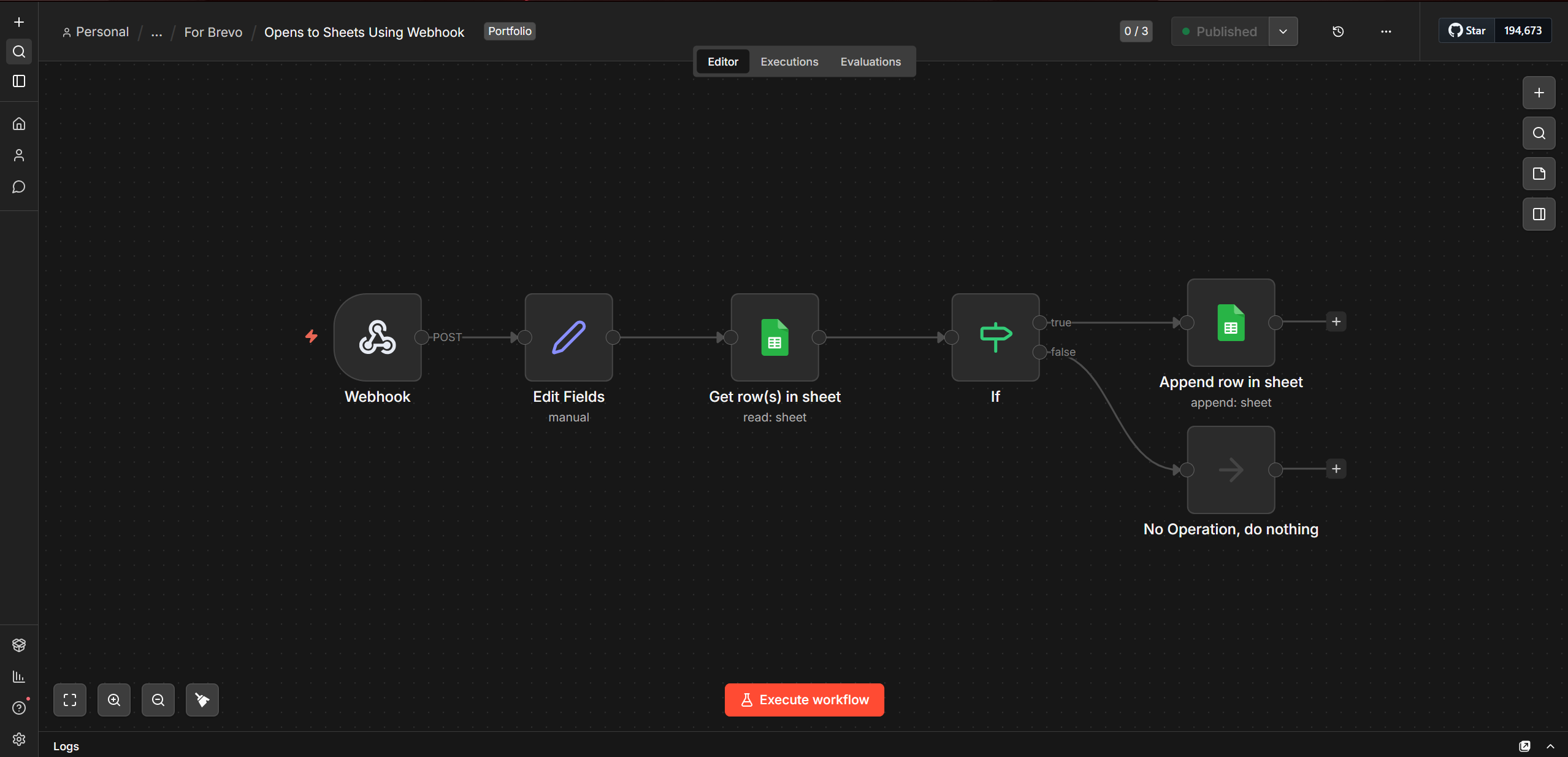The image size is (1568, 757).
Task: Add node after No Operation node
Action: tap(1336, 469)
